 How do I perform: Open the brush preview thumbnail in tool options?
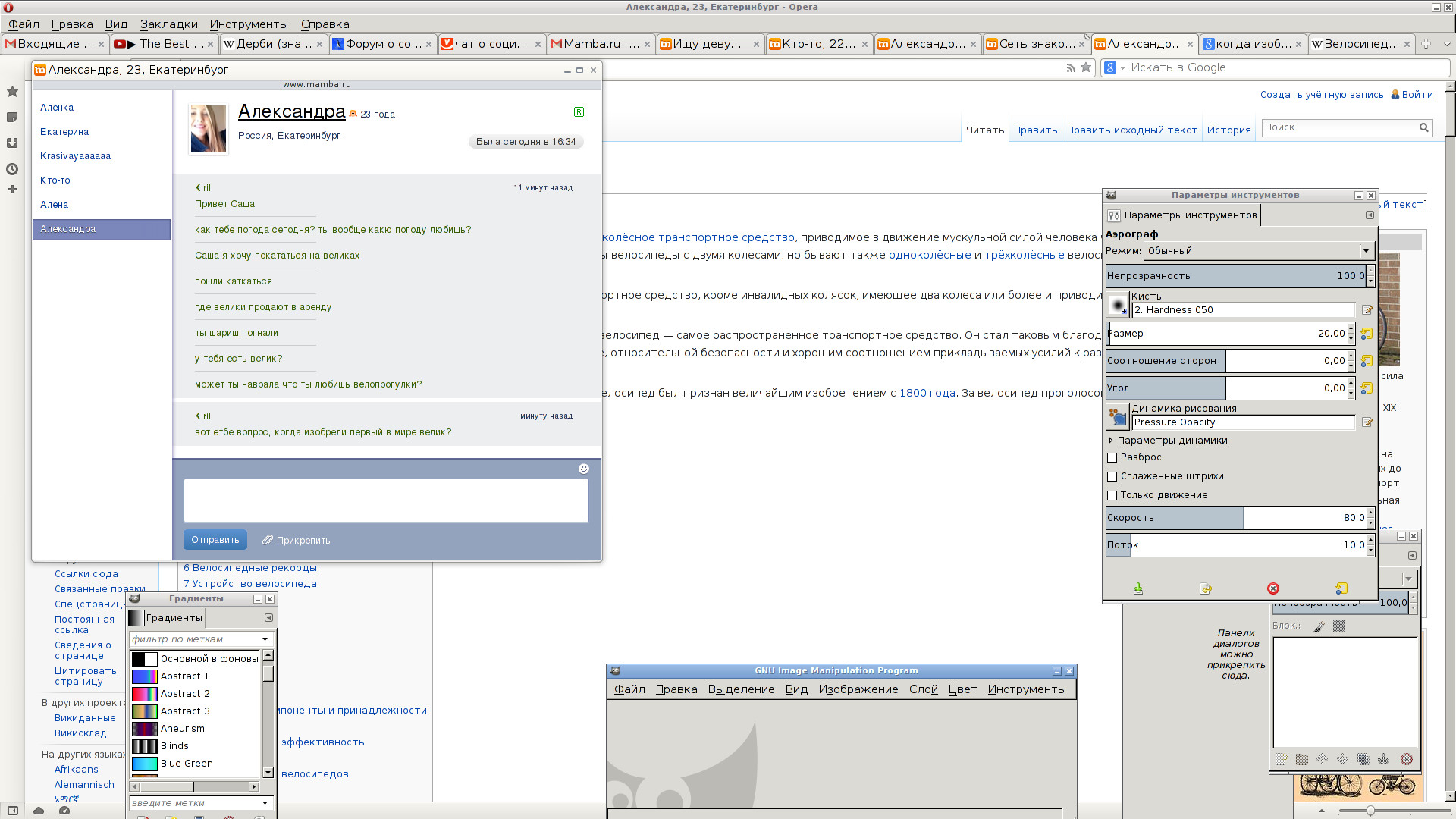pos(1117,305)
